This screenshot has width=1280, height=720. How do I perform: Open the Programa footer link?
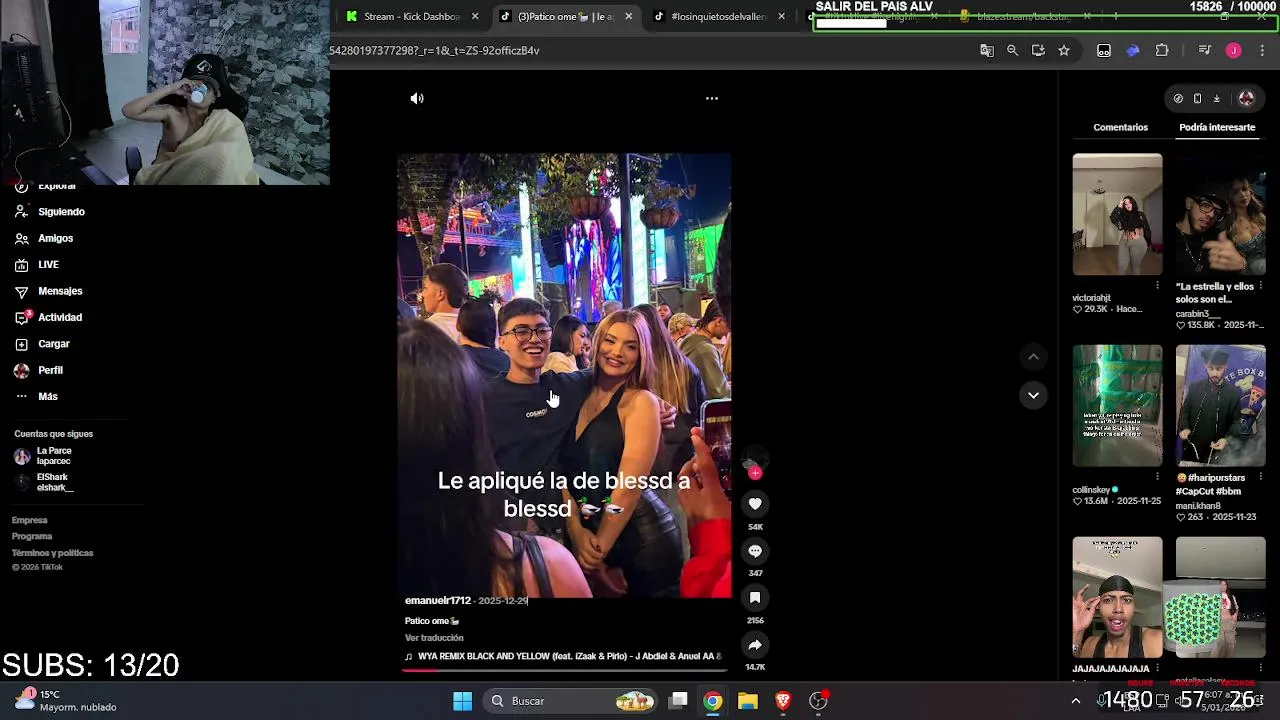(x=32, y=536)
